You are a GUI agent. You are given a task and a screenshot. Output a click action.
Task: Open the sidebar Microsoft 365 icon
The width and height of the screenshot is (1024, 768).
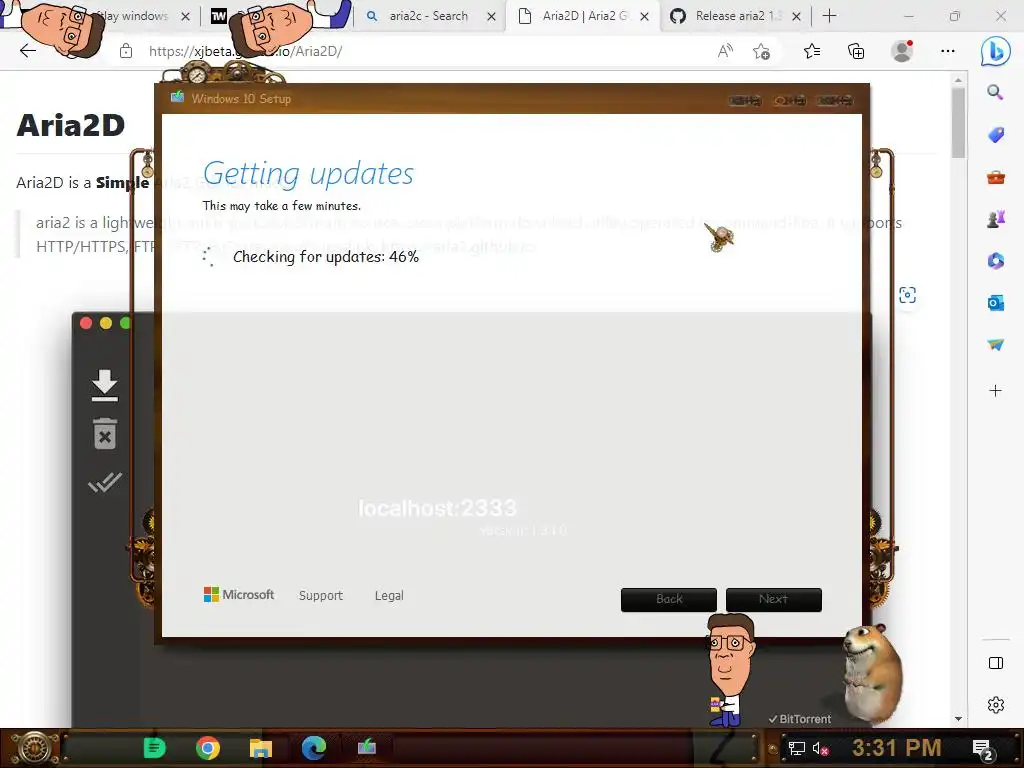995,261
